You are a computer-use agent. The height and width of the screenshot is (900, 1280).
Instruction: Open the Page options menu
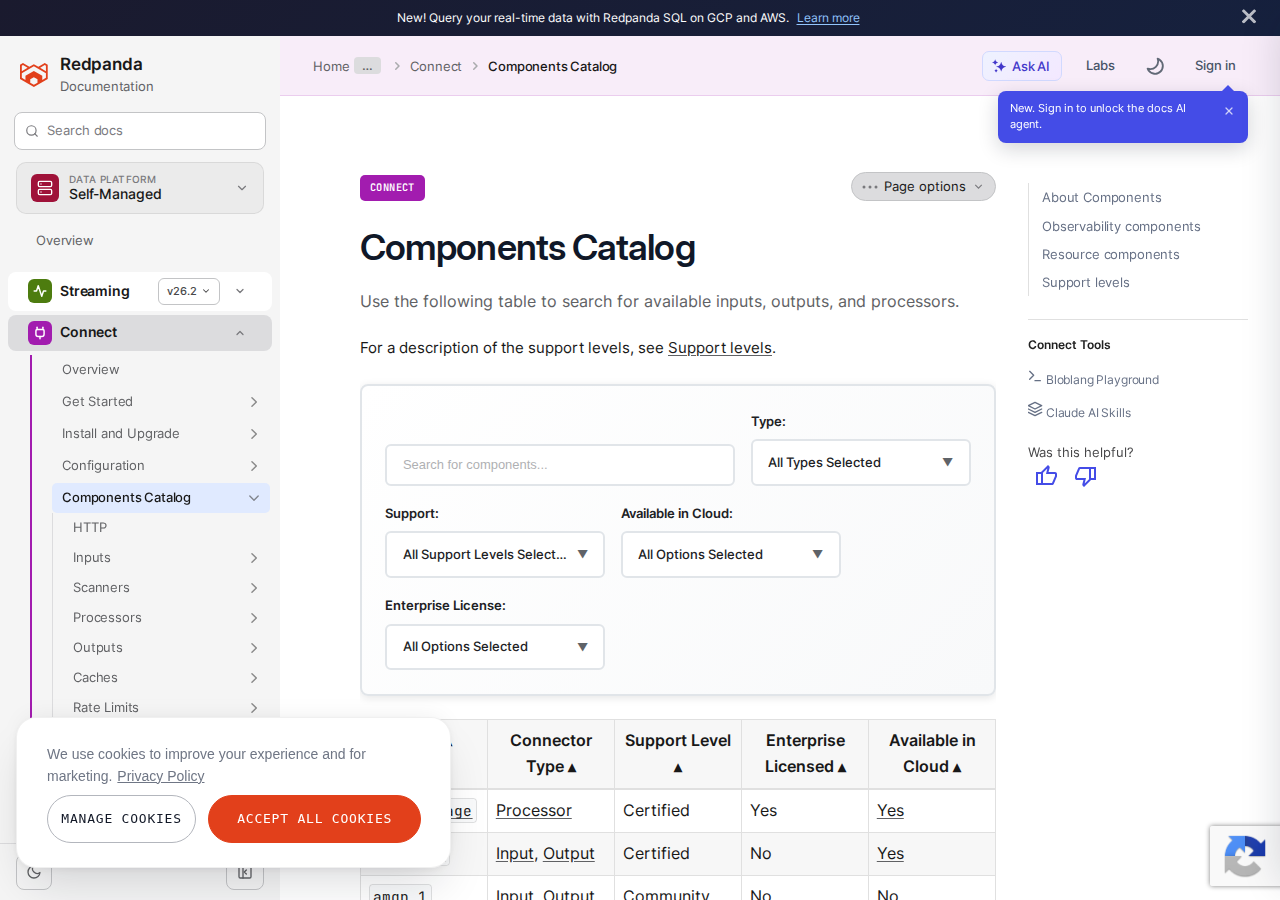click(923, 187)
